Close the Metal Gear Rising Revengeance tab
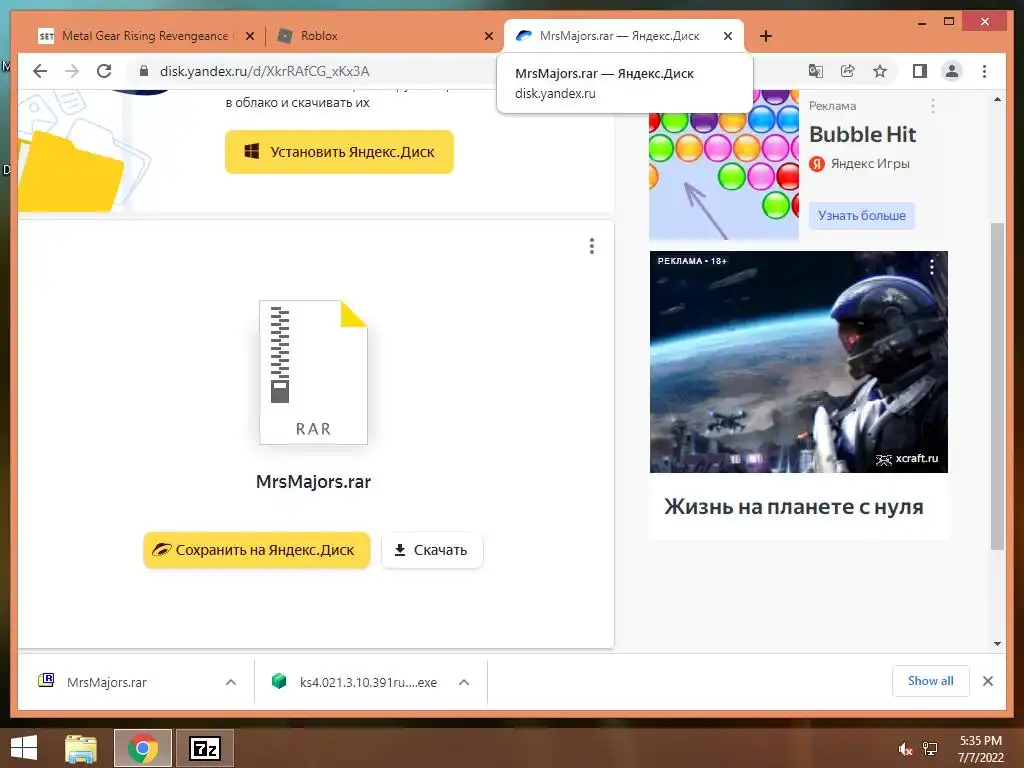This screenshot has height=768, width=1024. (x=249, y=36)
